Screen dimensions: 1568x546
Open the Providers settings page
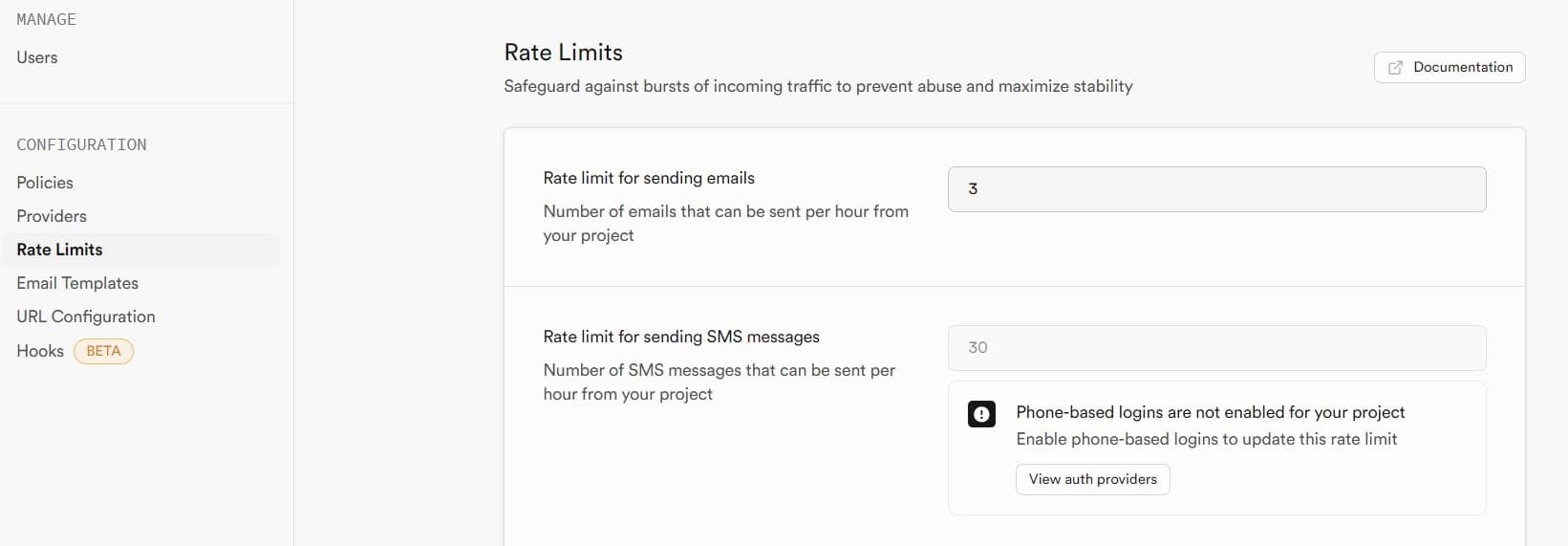tap(52, 216)
